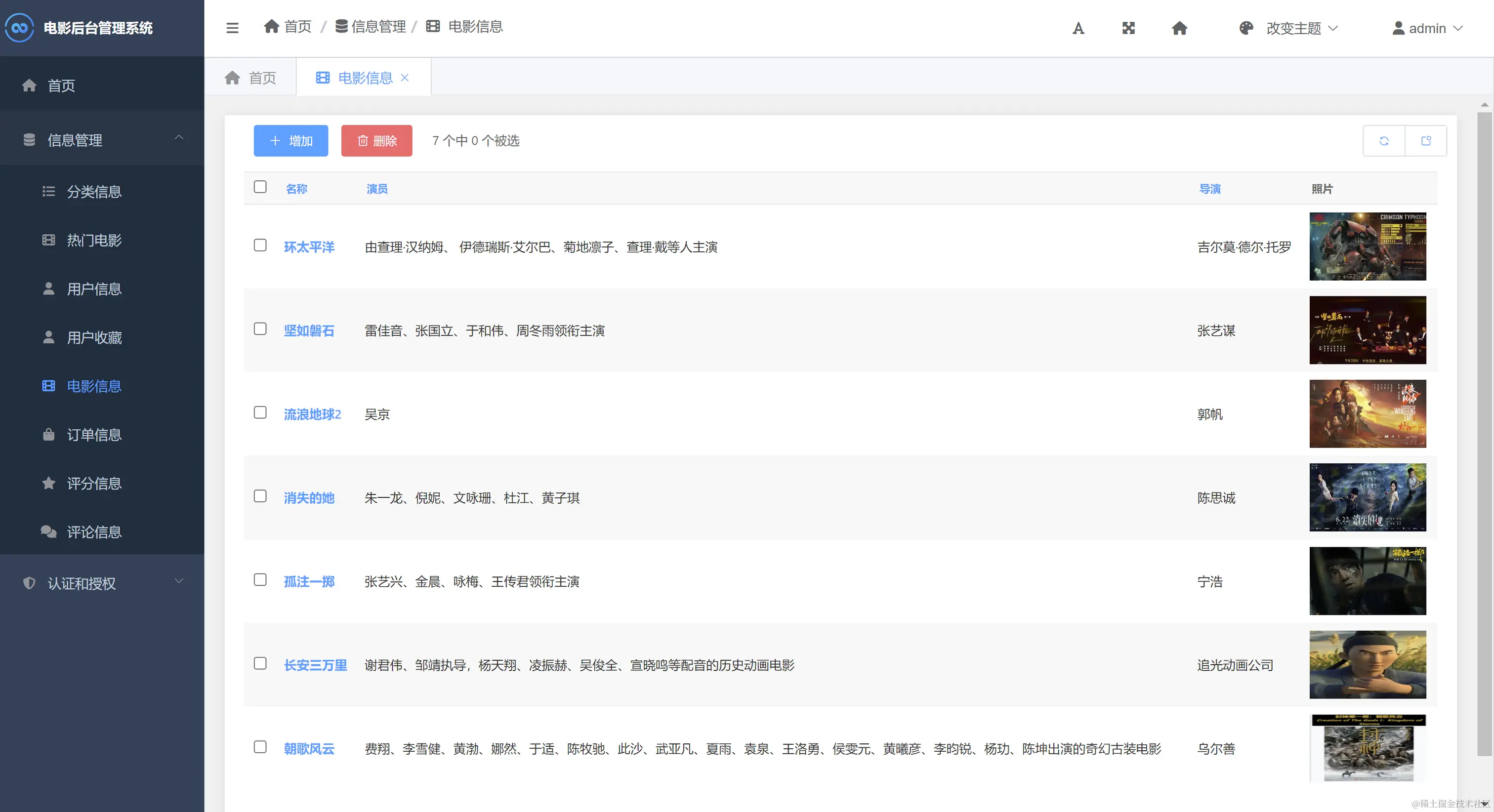Expand the admin user dropdown
This screenshot has width=1494, height=812.
point(1427,28)
